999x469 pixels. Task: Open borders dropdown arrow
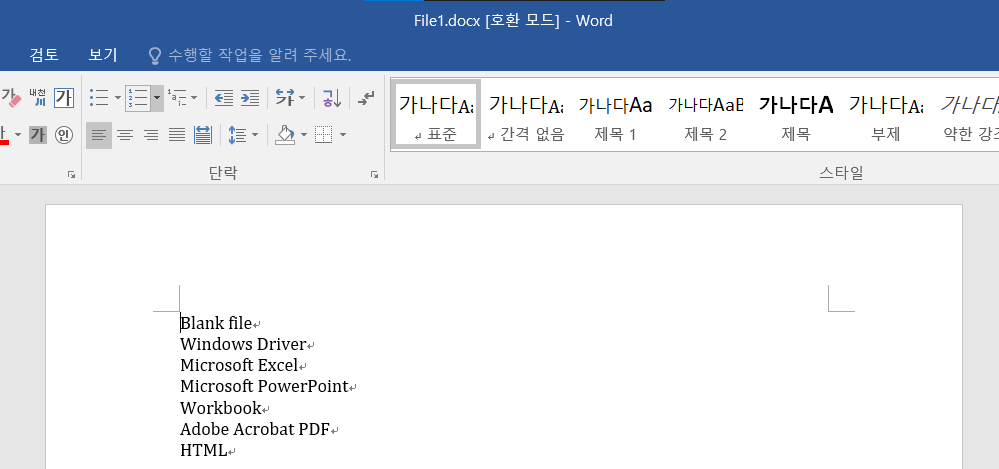pos(343,134)
